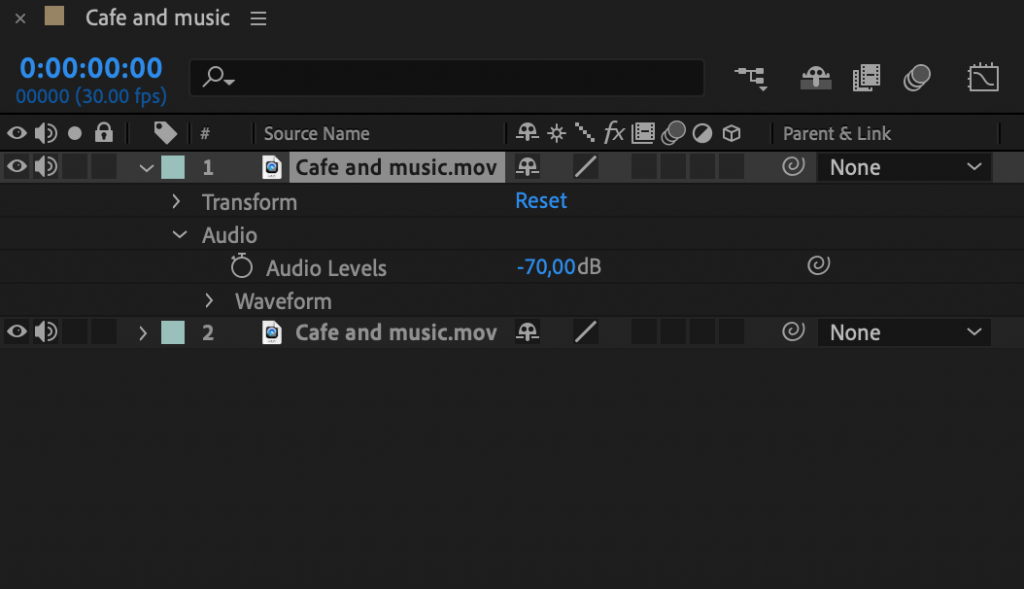Toggle the quality switch on layer 1
This screenshot has height=589, width=1024.
pyautogui.click(x=585, y=167)
